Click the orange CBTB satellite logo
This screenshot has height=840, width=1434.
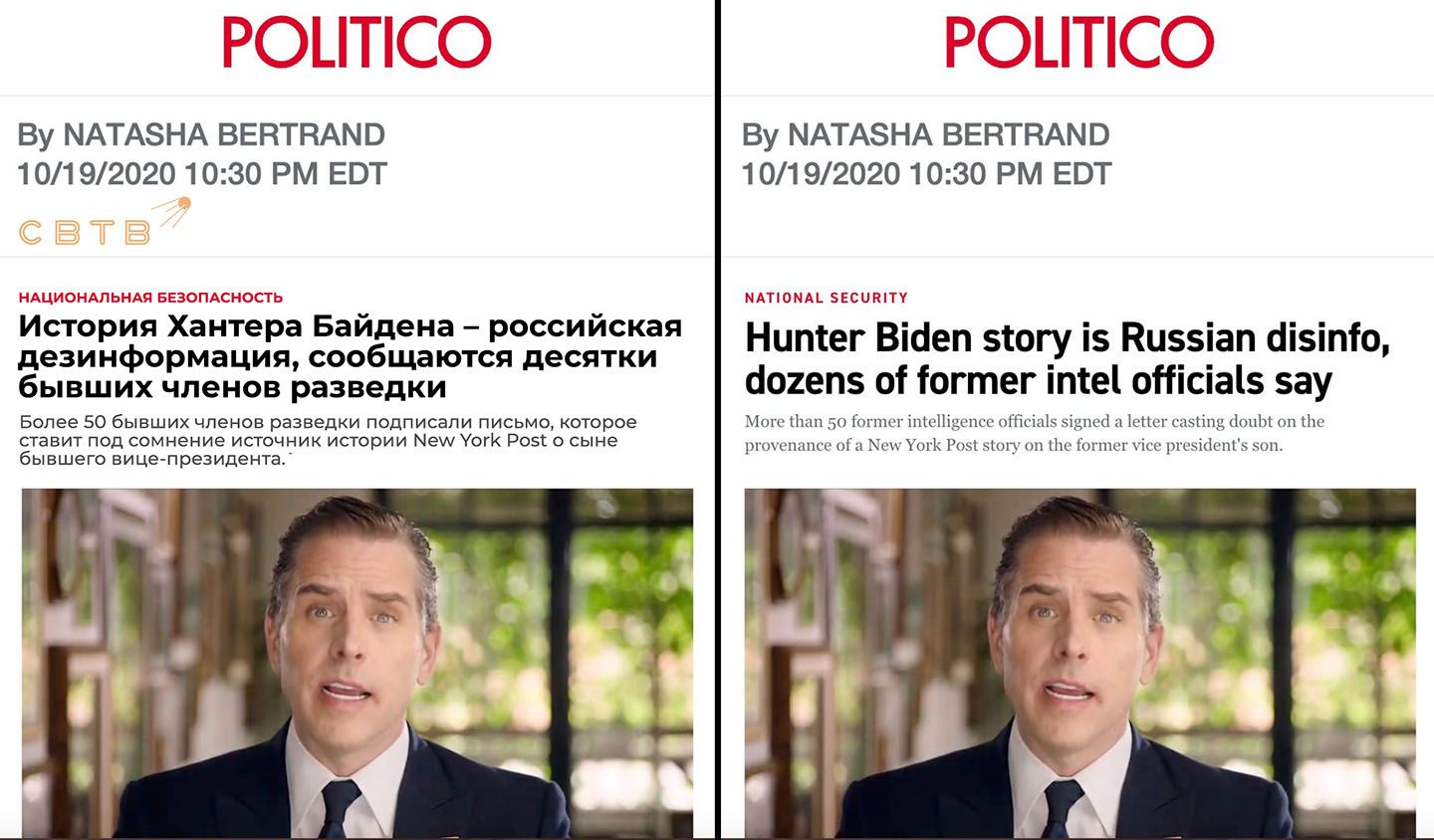click(104, 222)
